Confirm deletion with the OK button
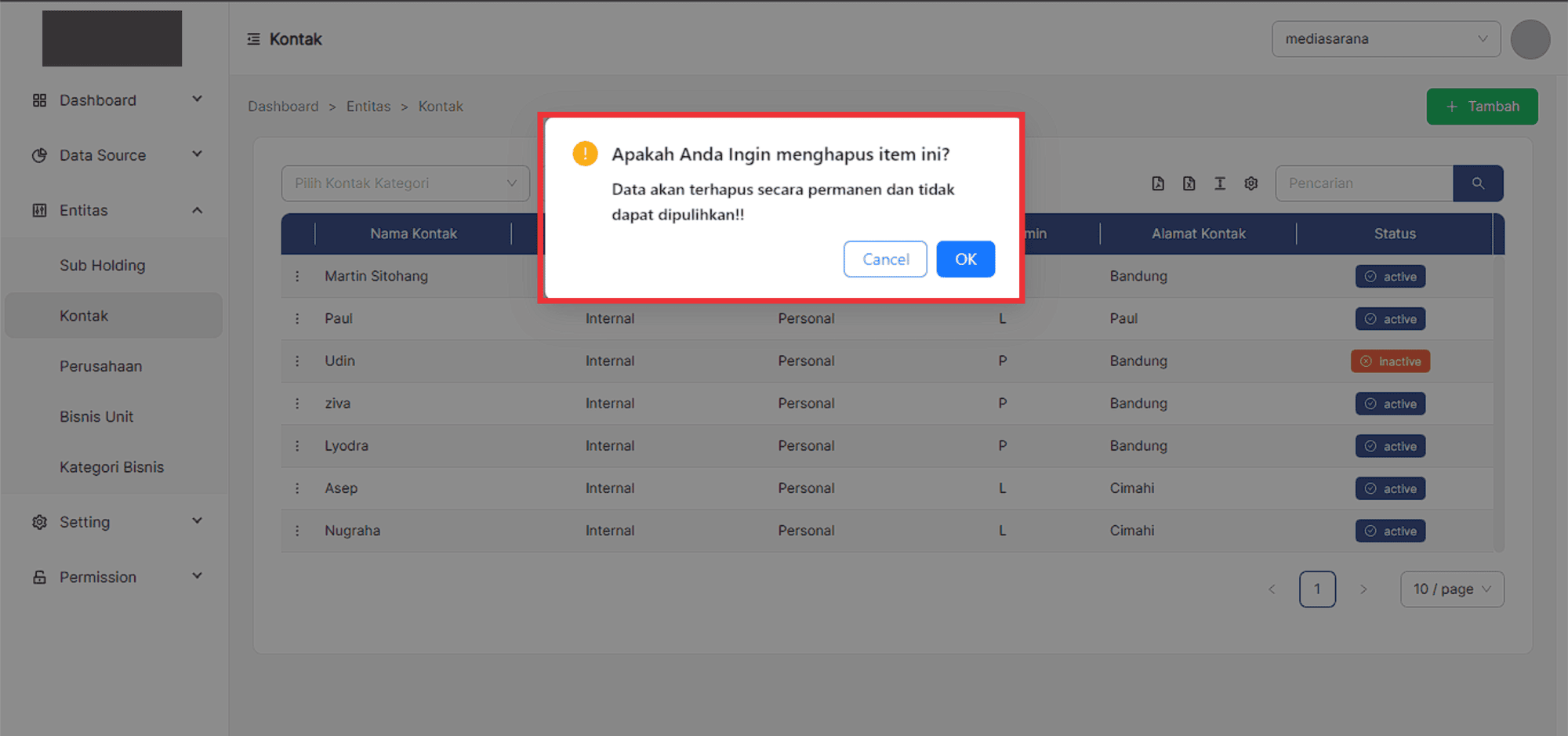 965,259
